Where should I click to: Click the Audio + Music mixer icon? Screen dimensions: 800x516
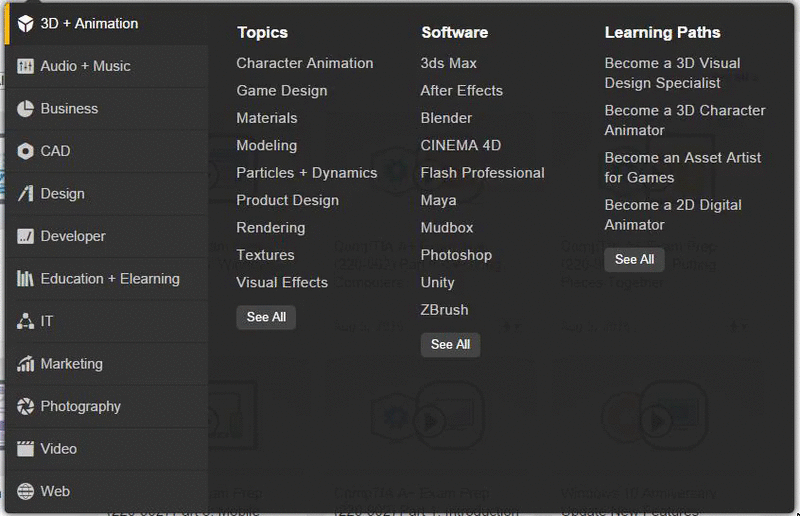(26, 66)
